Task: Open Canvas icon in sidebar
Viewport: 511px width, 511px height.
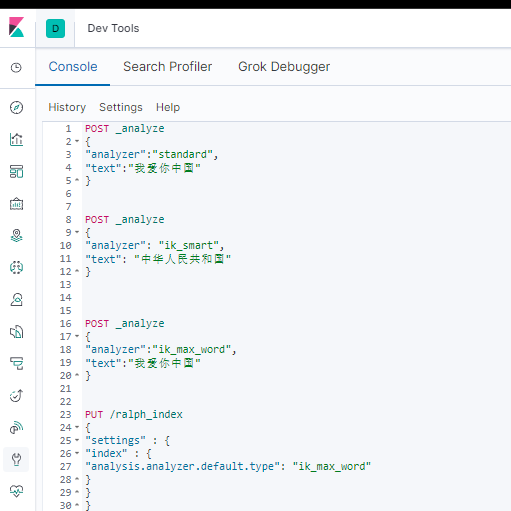Action: click(x=16, y=203)
